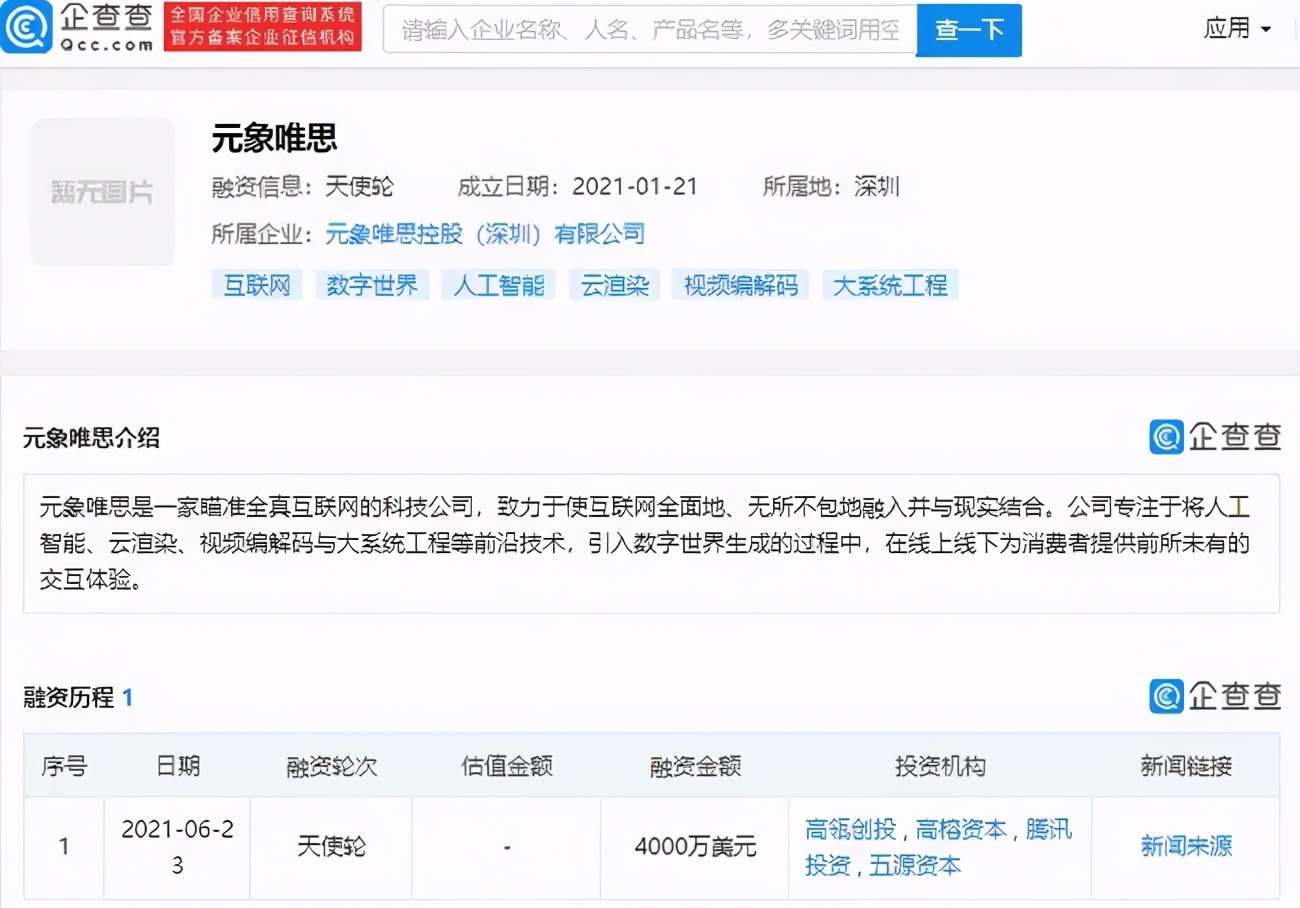Viewport: 1300px width, 908px height.
Task: Click the 视频编解码 tag
Action: pyautogui.click(x=740, y=285)
